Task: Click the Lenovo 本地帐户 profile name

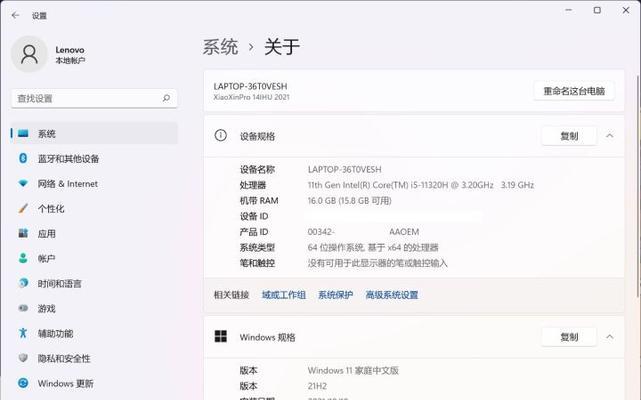Action: [70, 55]
